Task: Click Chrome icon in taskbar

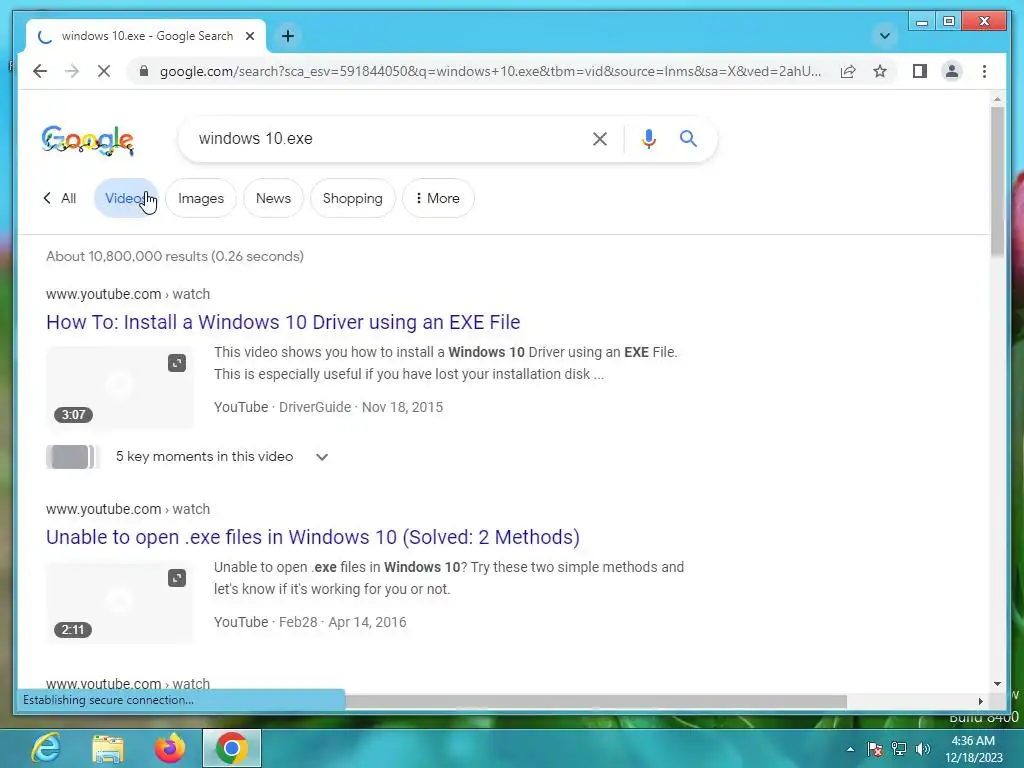Action: [231, 748]
